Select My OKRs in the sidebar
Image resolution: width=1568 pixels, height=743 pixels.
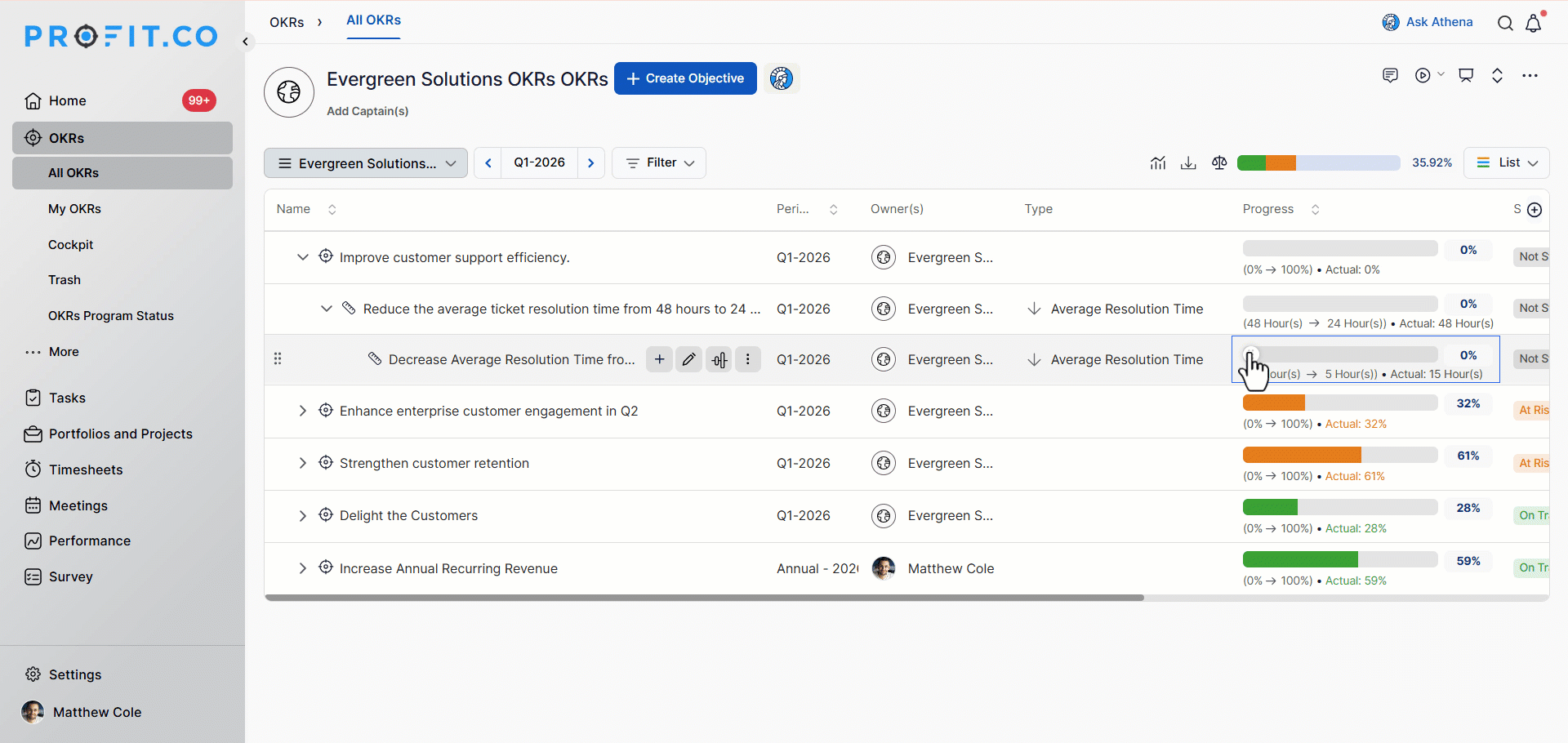coord(74,209)
